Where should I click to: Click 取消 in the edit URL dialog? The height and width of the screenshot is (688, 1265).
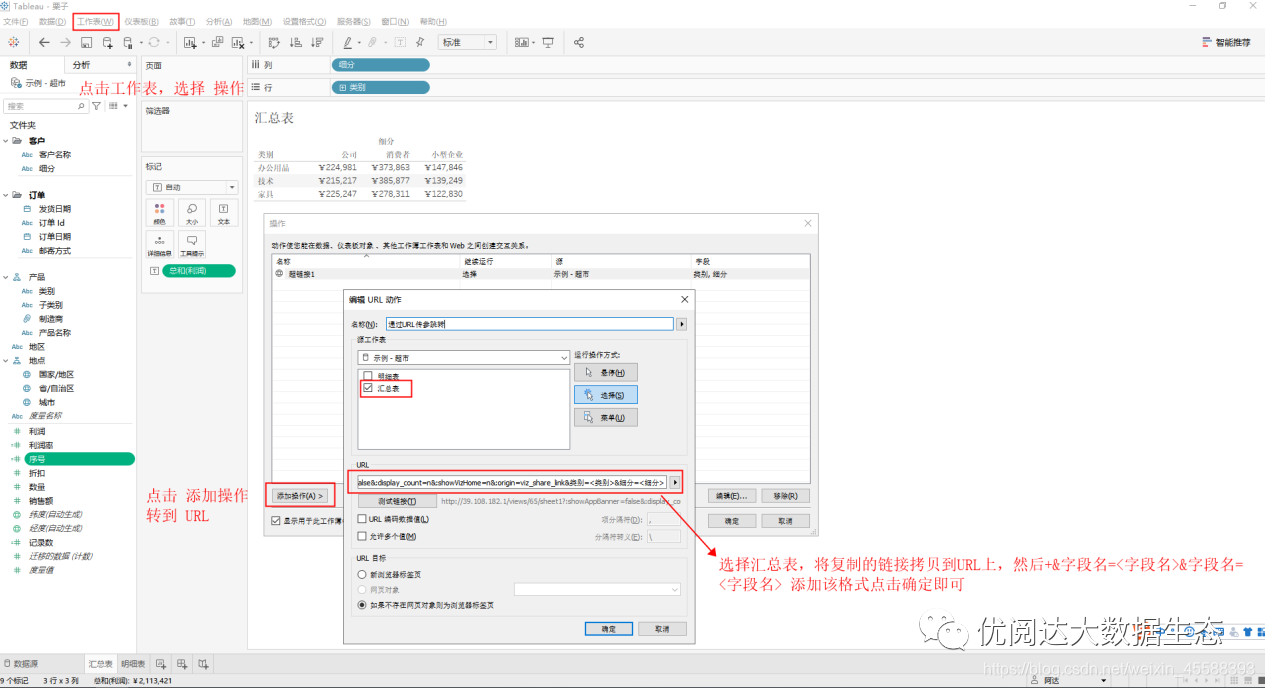pyautogui.click(x=662, y=629)
